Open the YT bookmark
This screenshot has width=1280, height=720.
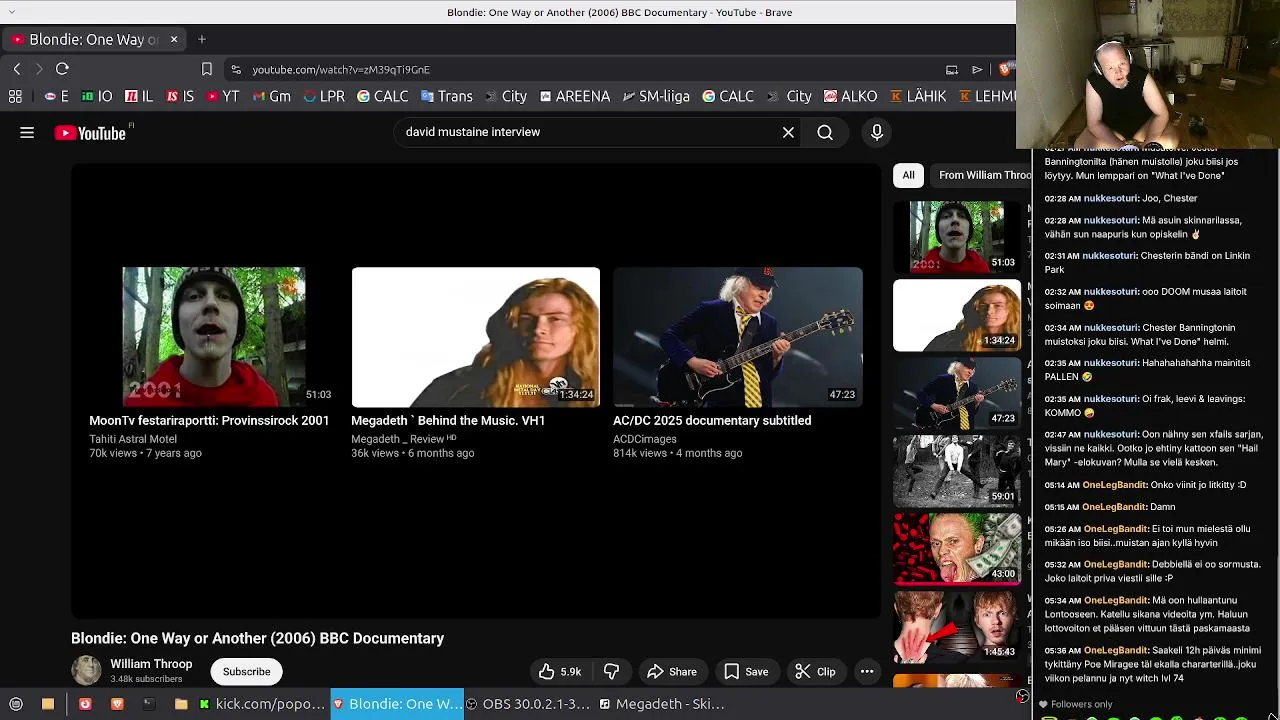(223, 96)
